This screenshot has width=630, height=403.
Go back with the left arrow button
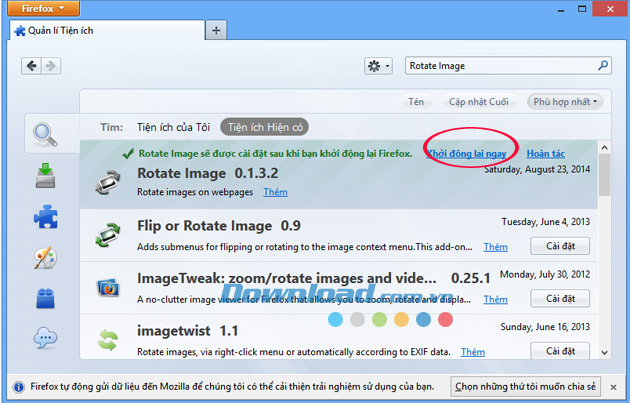click(31, 65)
